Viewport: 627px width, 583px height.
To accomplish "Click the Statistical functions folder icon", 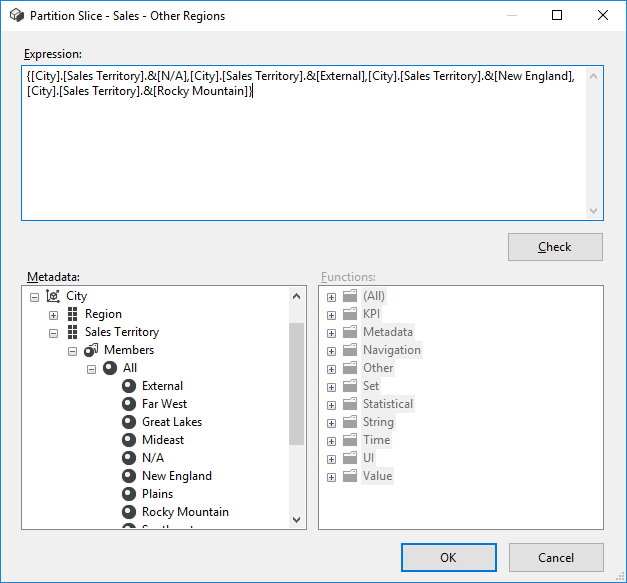I will [x=349, y=404].
